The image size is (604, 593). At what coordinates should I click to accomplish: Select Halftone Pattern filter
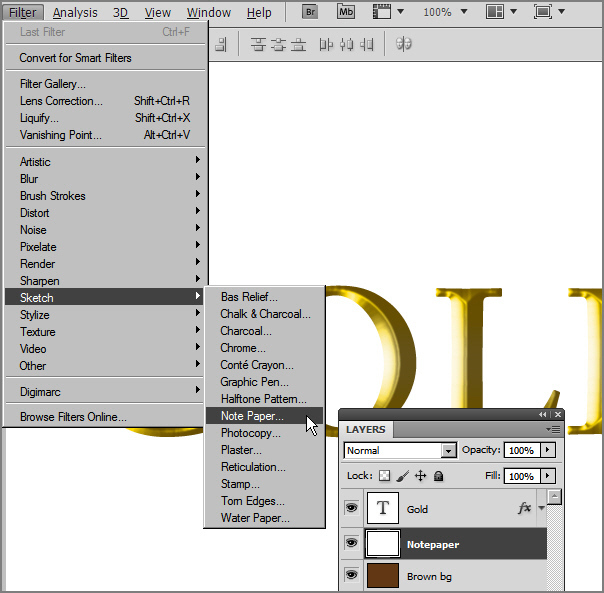[264, 399]
